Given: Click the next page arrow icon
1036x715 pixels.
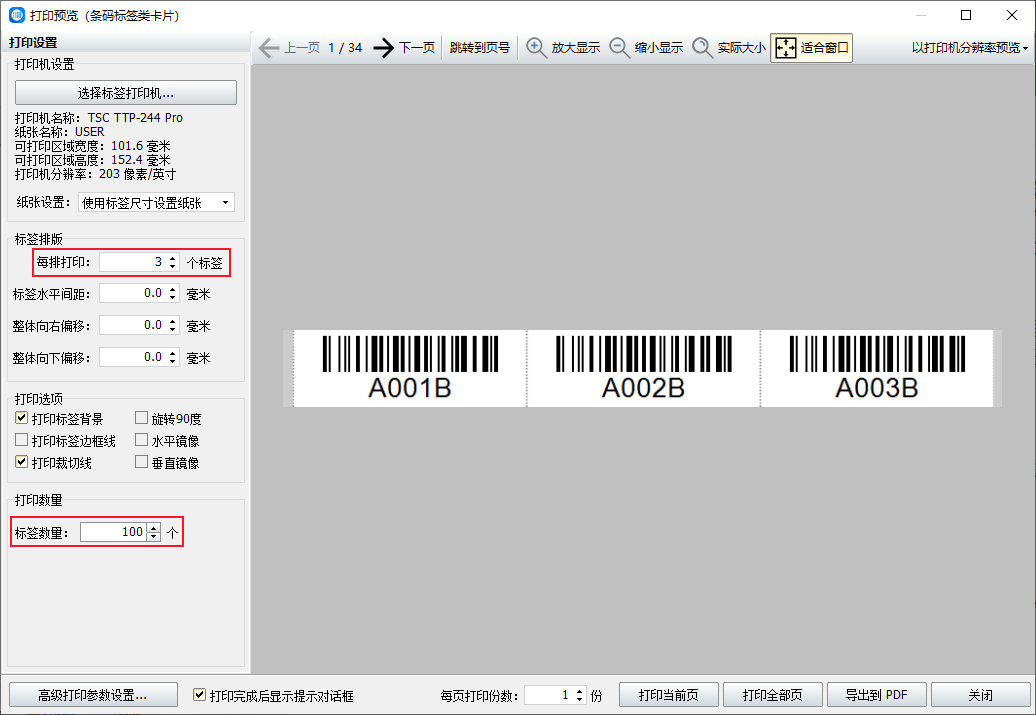Looking at the screenshot, I should 383,48.
